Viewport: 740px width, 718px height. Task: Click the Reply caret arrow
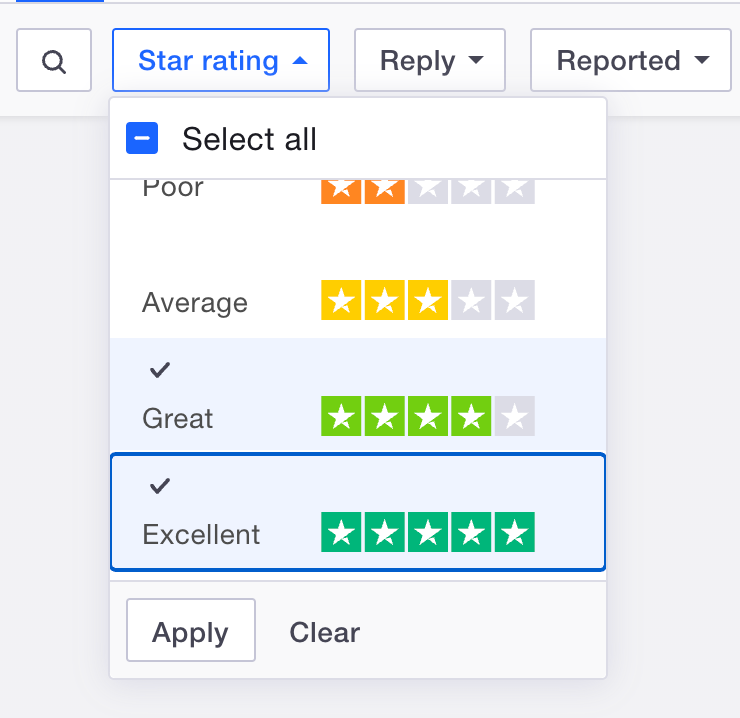tap(476, 61)
